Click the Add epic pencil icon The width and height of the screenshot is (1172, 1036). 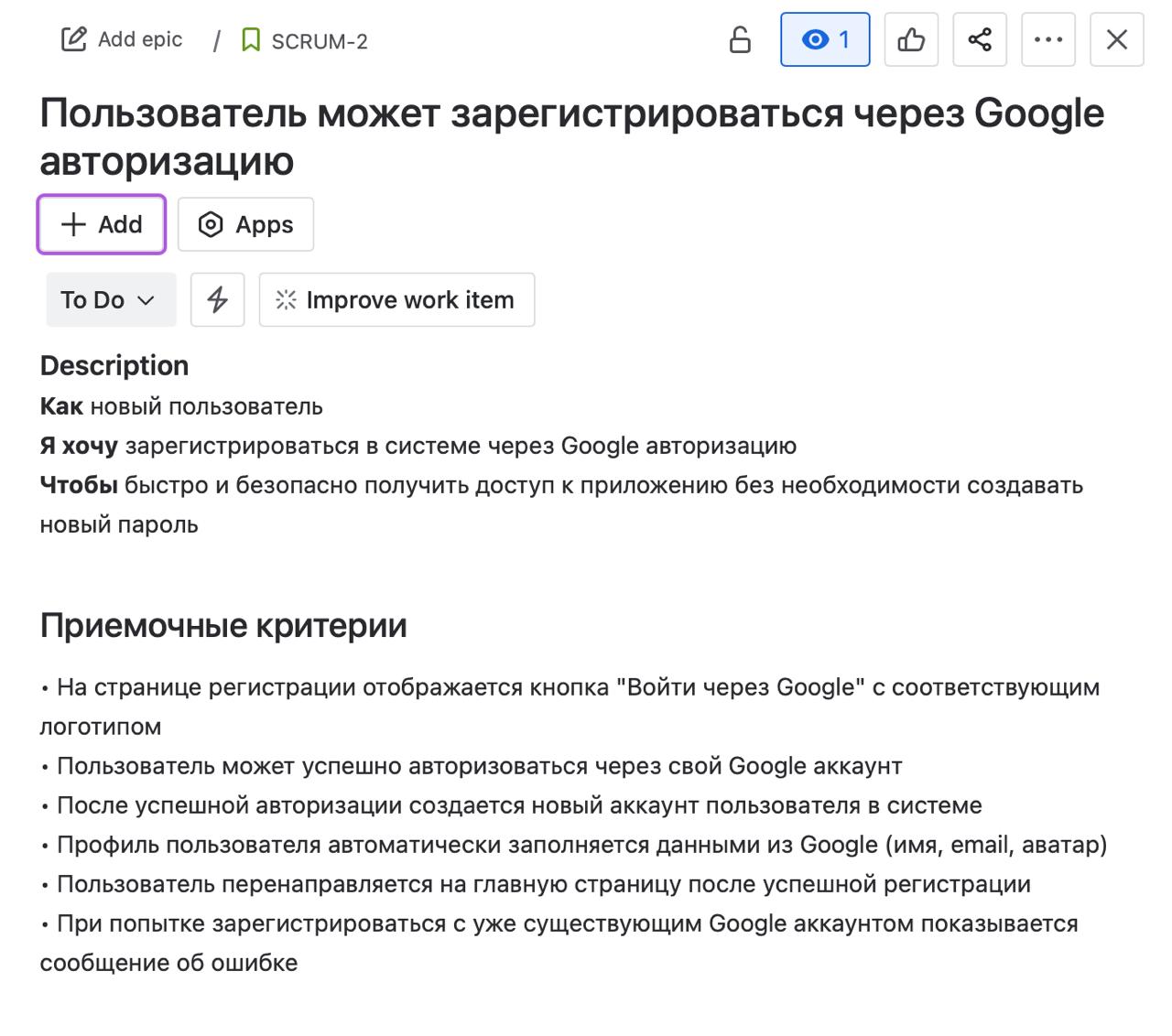pos(73,38)
